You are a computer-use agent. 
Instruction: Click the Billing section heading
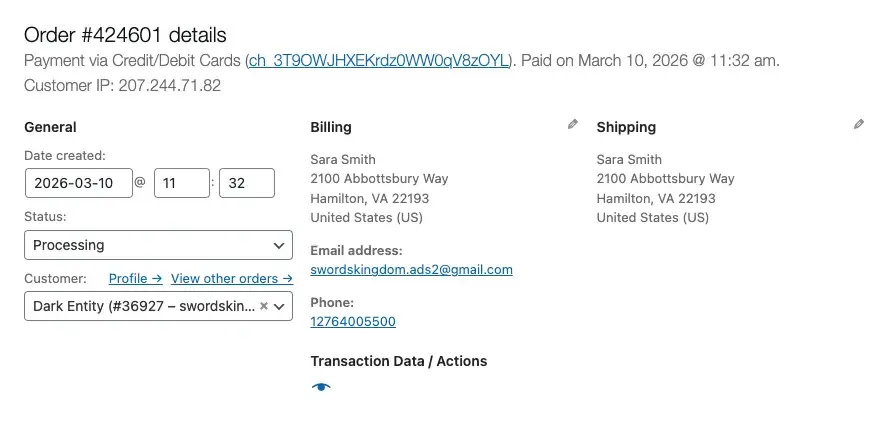[x=331, y=127]
